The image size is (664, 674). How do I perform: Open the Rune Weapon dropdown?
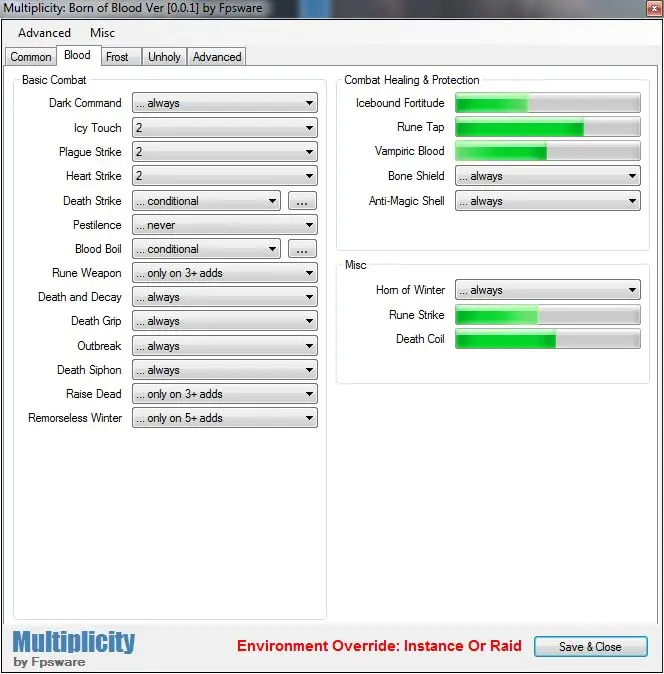tap(225, 273)
